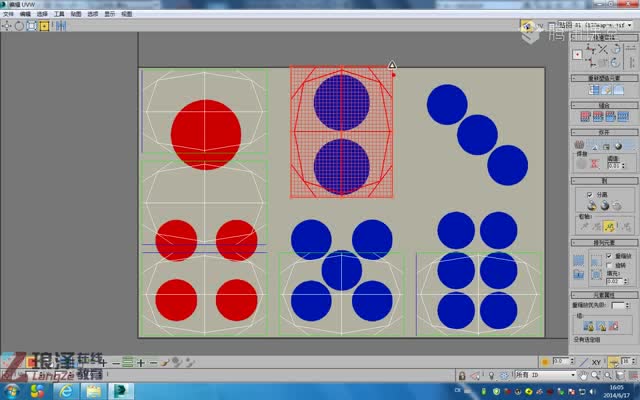
Task: Activate the Freeform mode tool
Action: [44, 25]
